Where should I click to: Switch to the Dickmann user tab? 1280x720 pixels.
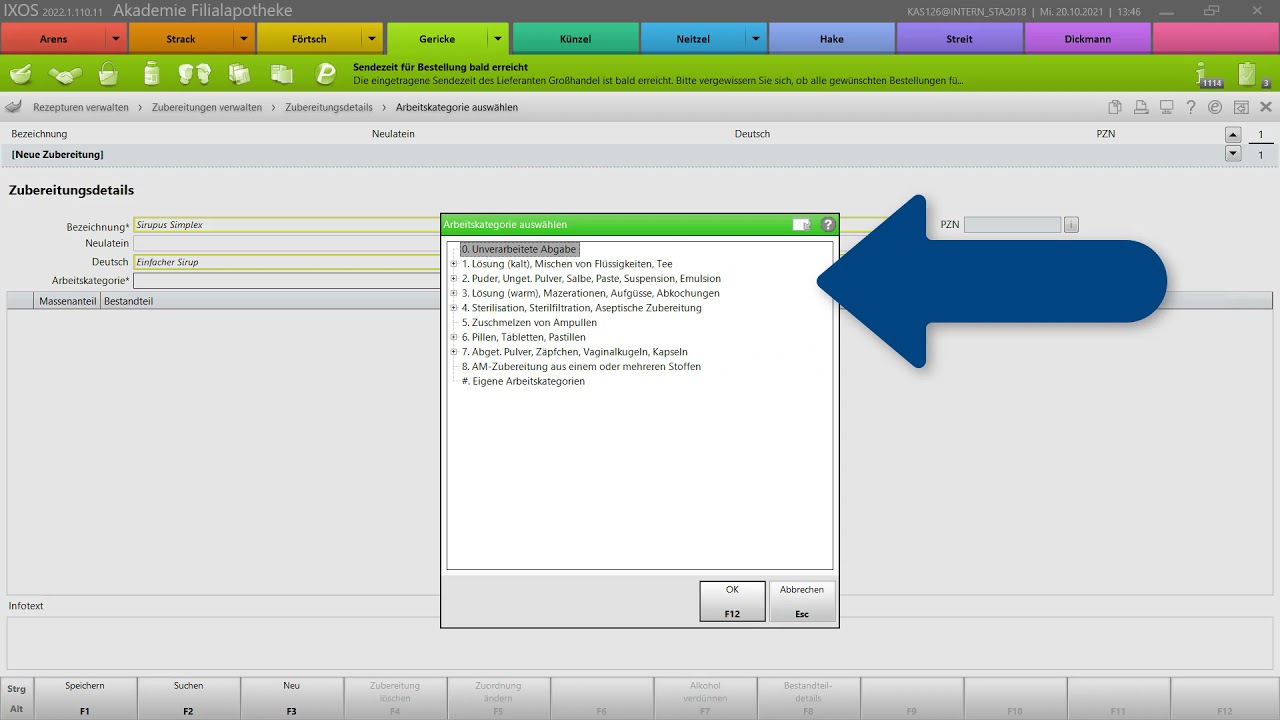coord(1088,39)
